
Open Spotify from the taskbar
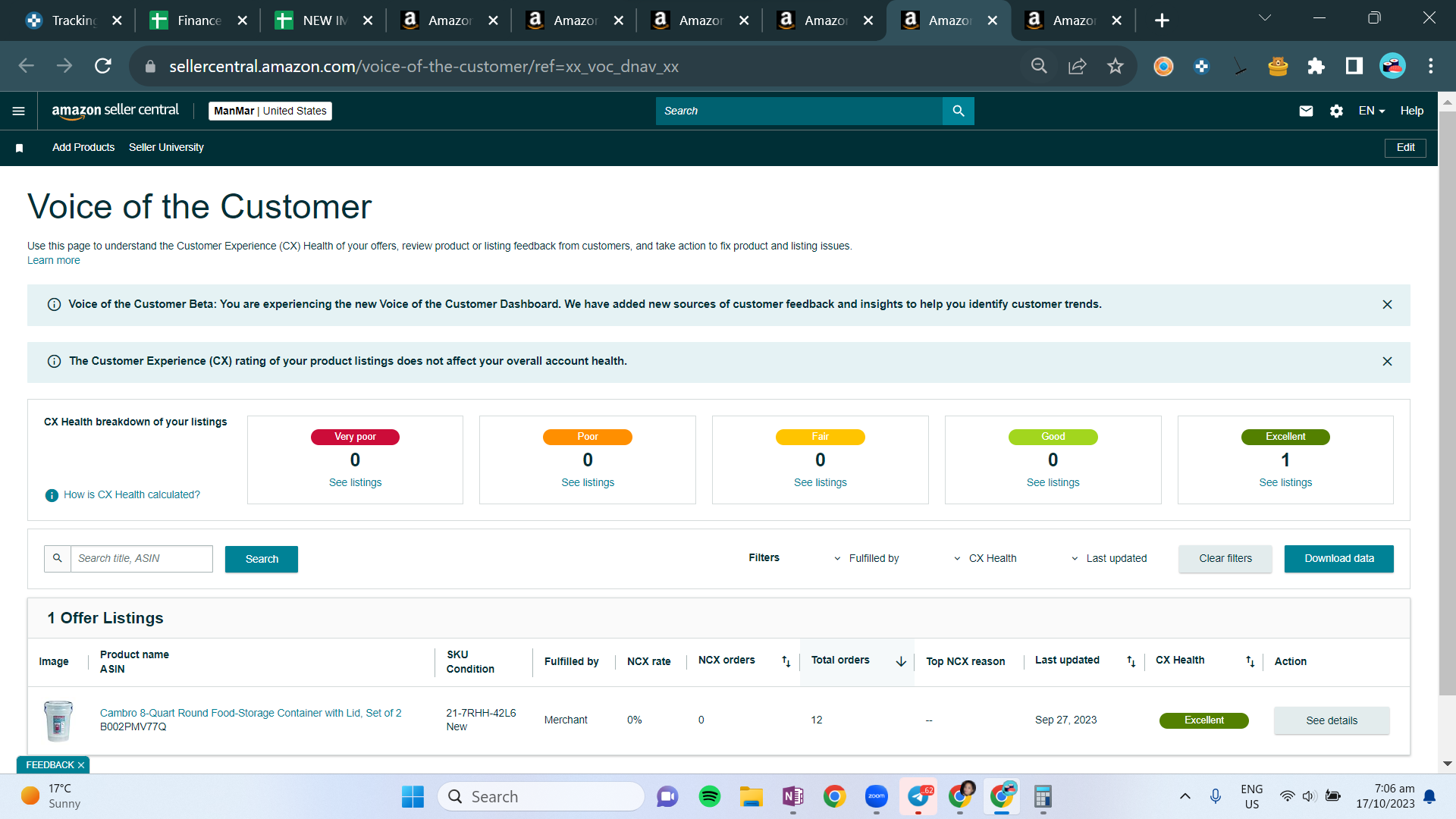tap(710, 796)
